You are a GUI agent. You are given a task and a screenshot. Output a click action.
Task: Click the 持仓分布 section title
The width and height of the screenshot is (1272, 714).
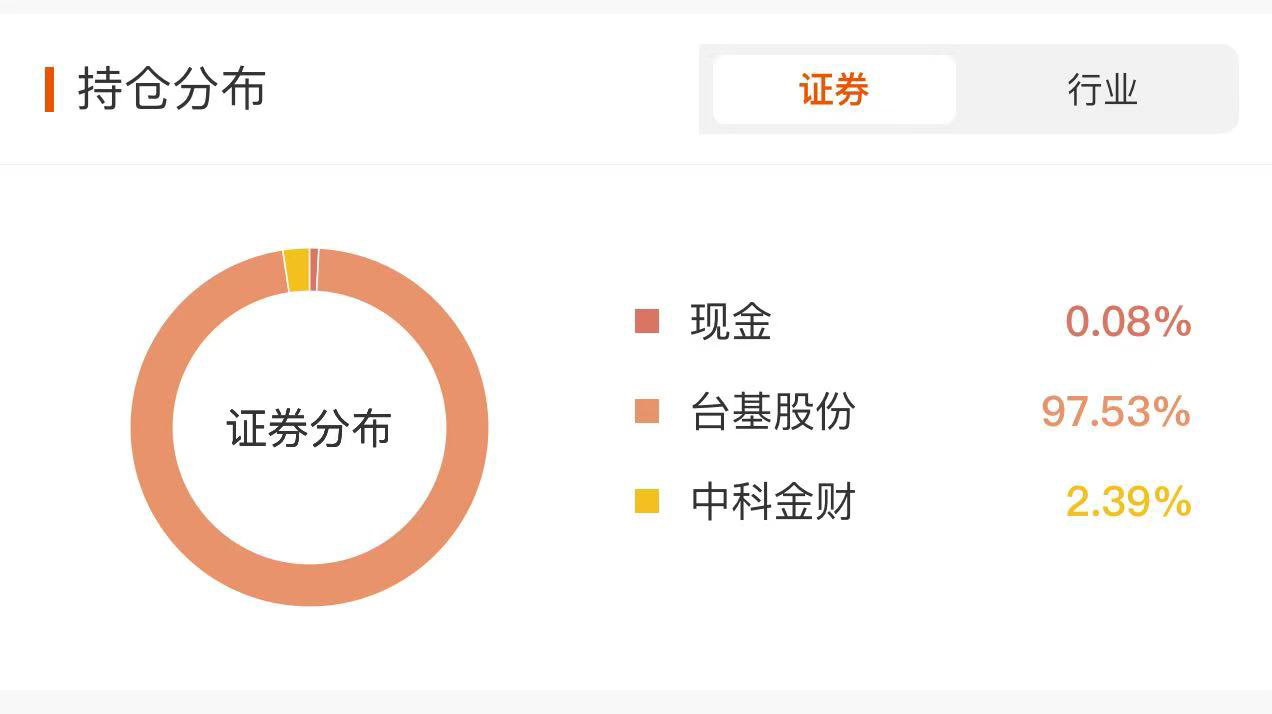[x=172, y=88]
